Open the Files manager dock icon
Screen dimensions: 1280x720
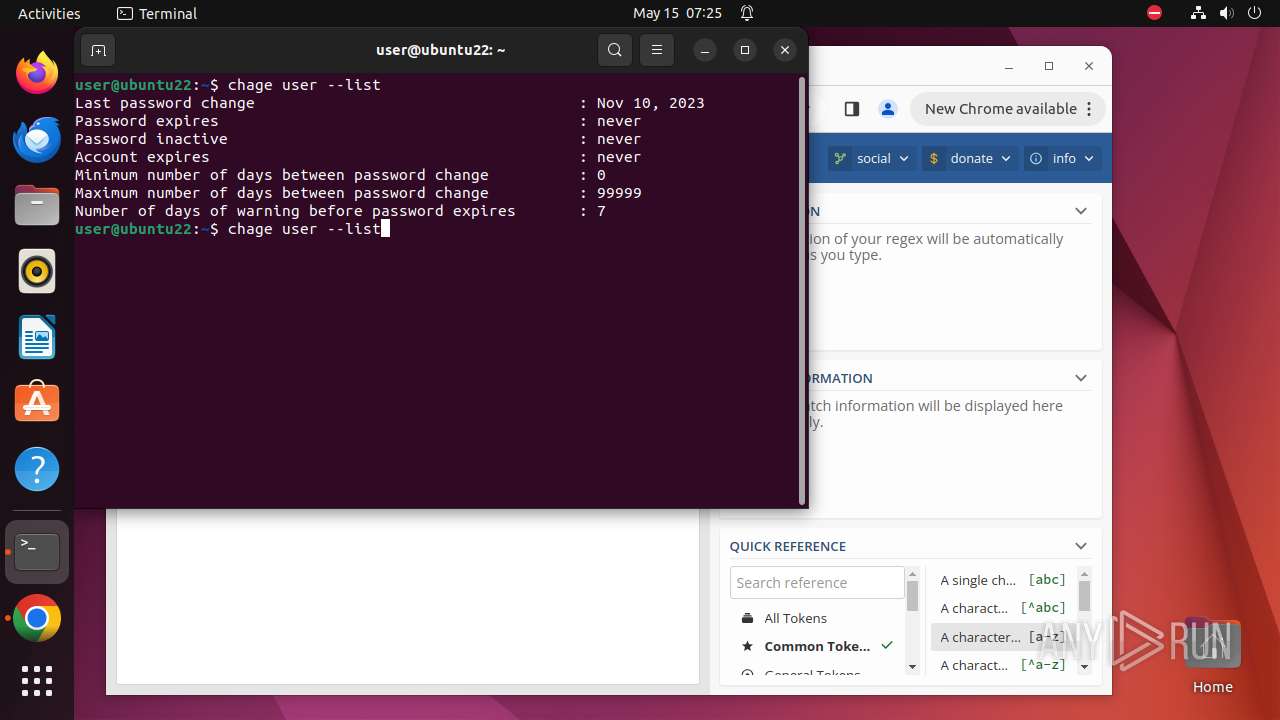pyautogui.click(x=37, y=205)
